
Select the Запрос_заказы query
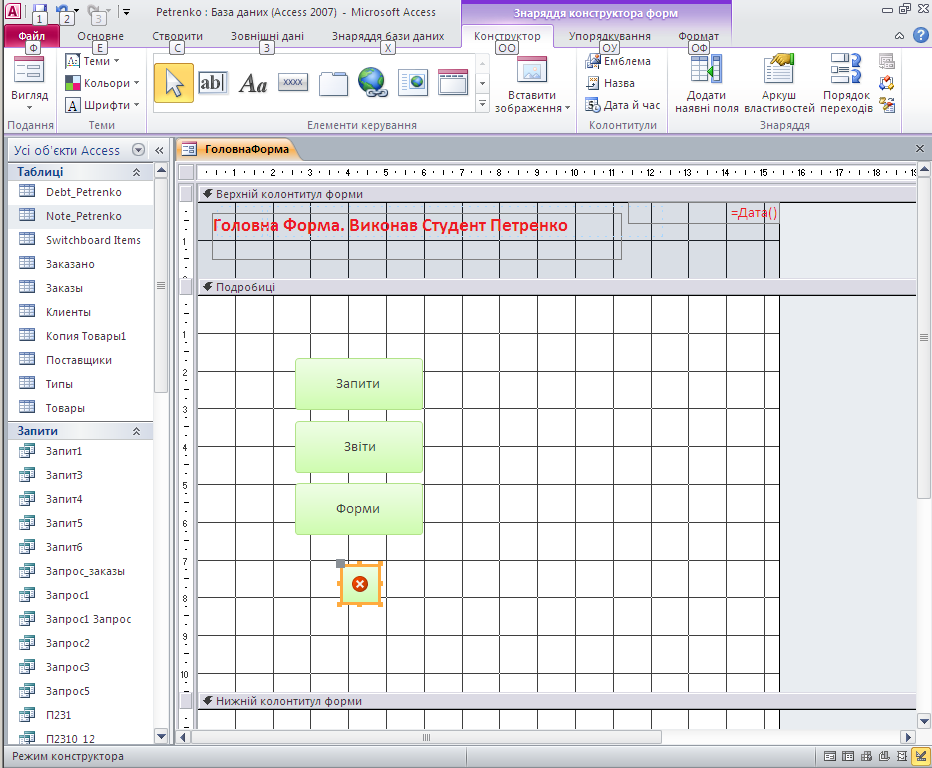point(81,571)
